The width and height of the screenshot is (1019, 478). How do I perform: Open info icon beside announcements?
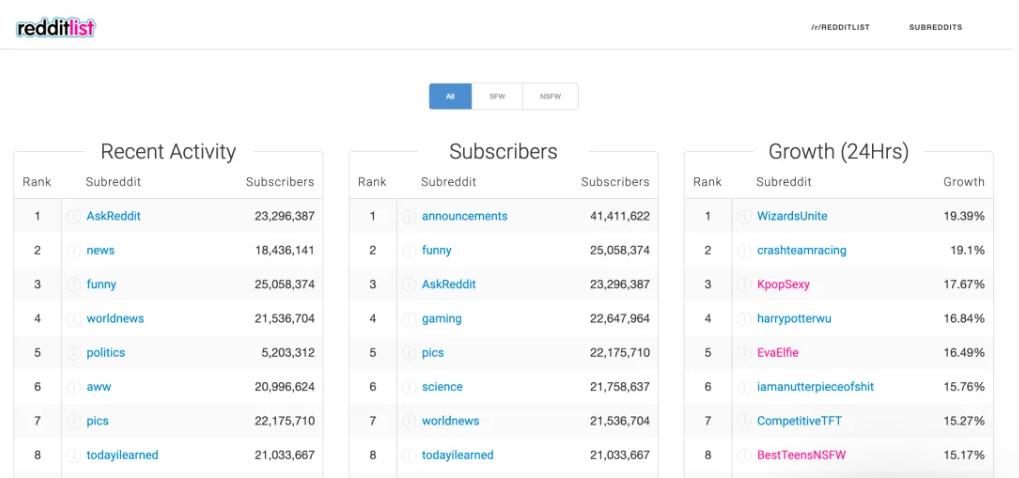[x=409, y=216]
